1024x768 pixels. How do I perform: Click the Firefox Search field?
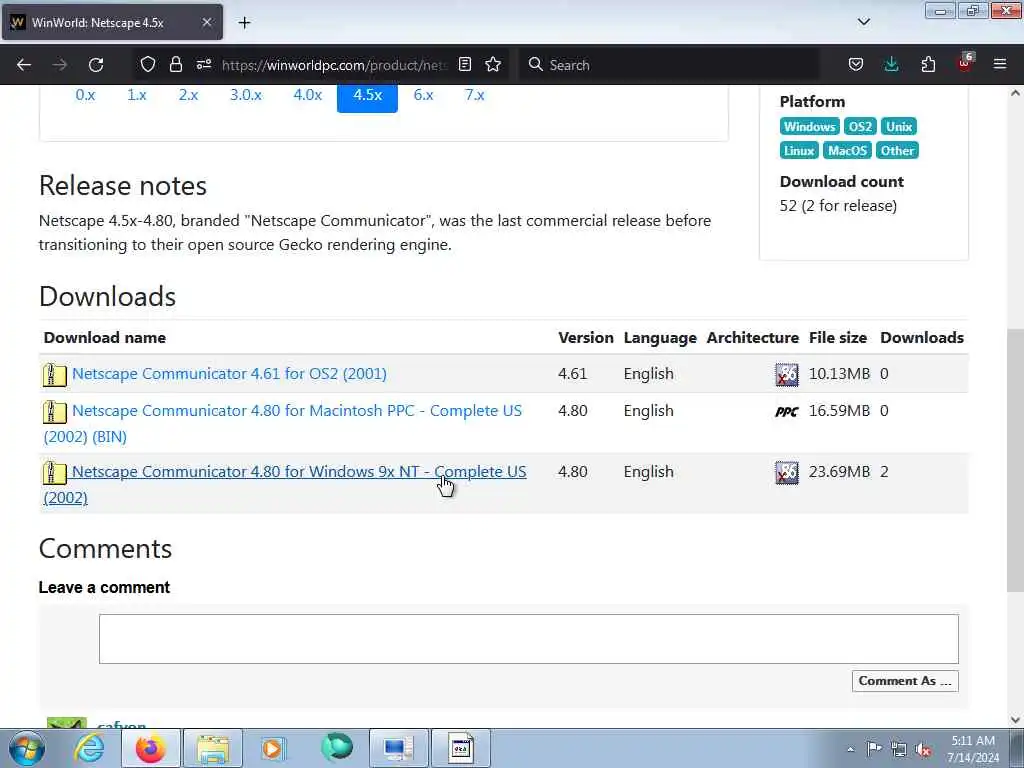[x=669, y=65]
